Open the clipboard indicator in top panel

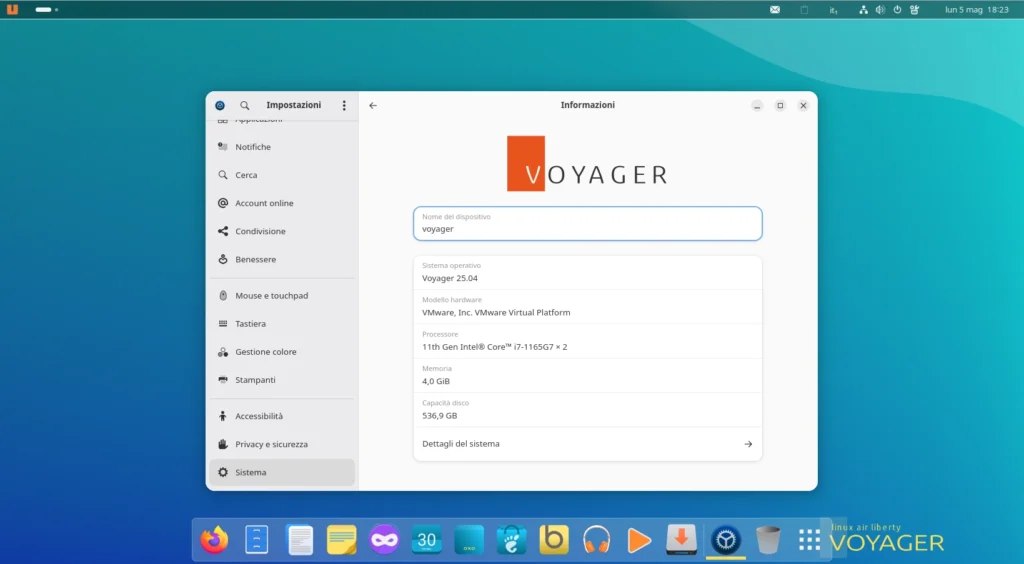[x=804, y=10]
